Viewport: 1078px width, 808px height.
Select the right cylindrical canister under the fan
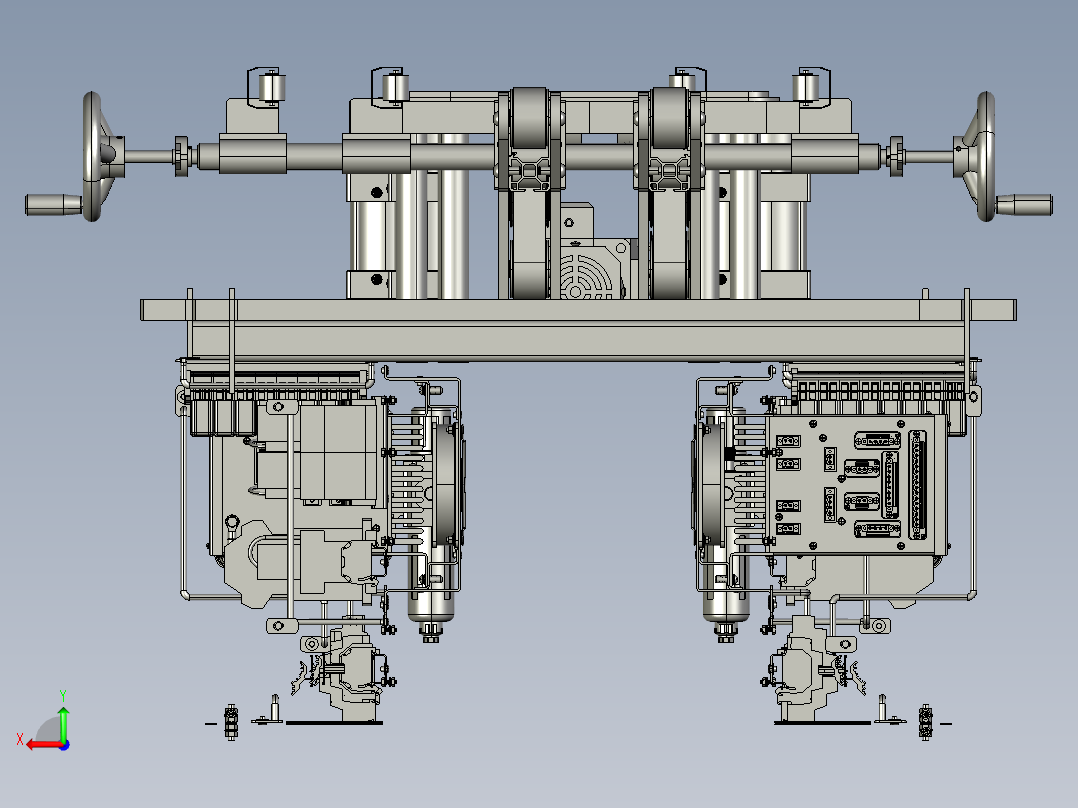coord(723,599)
